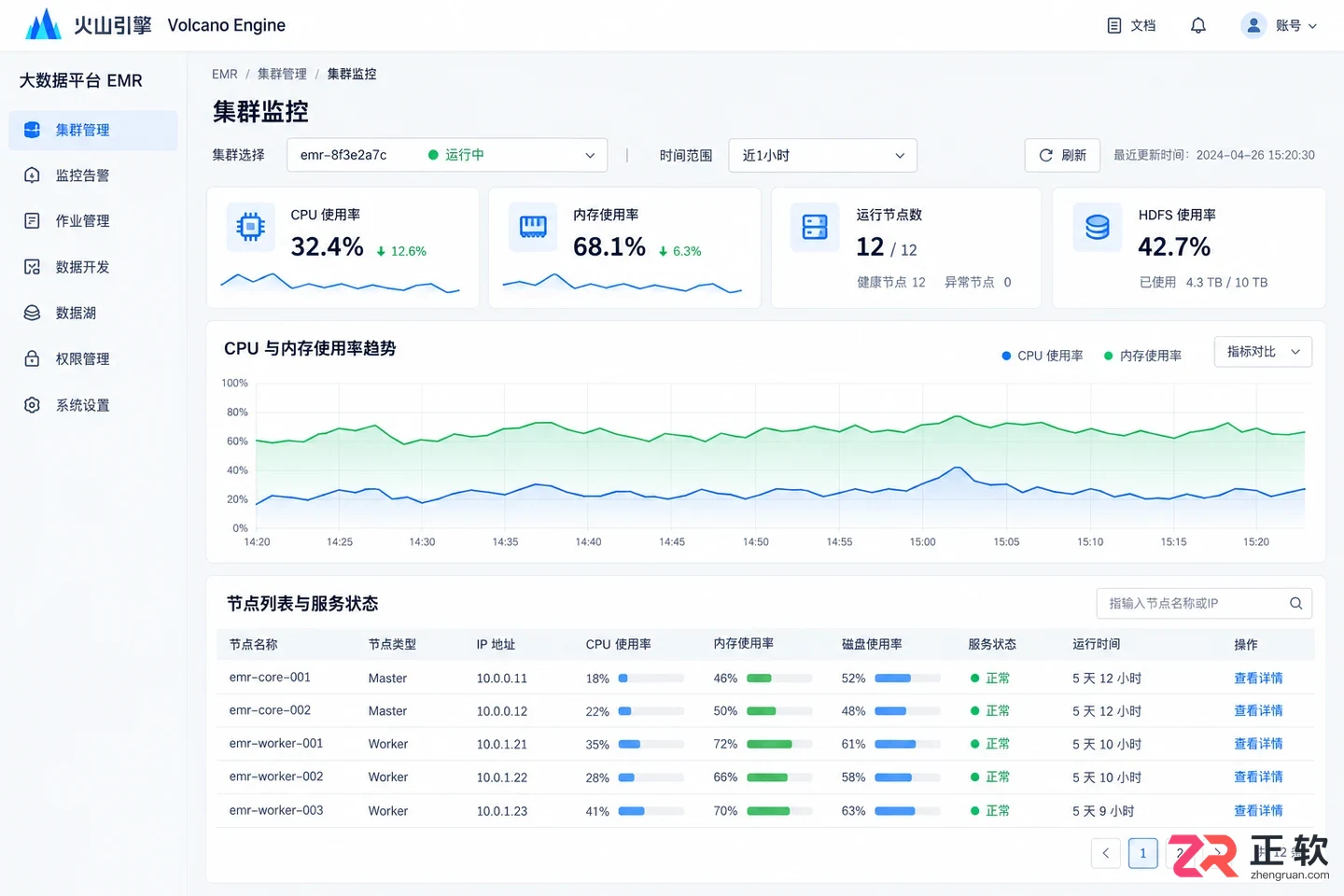Click the memory usage card icon
Screen dimensions: 1344x896
point(533,227)
